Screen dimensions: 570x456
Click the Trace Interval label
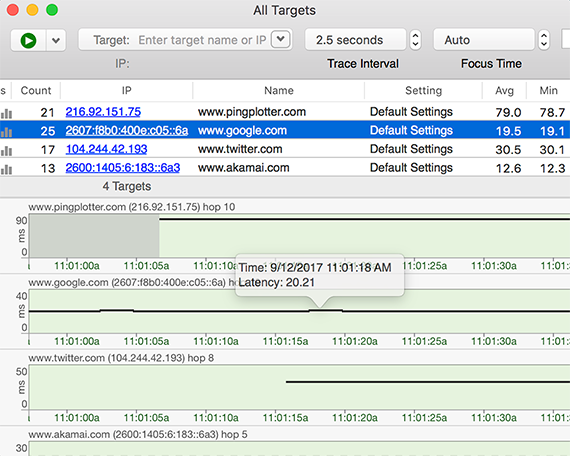click(363, 64)
